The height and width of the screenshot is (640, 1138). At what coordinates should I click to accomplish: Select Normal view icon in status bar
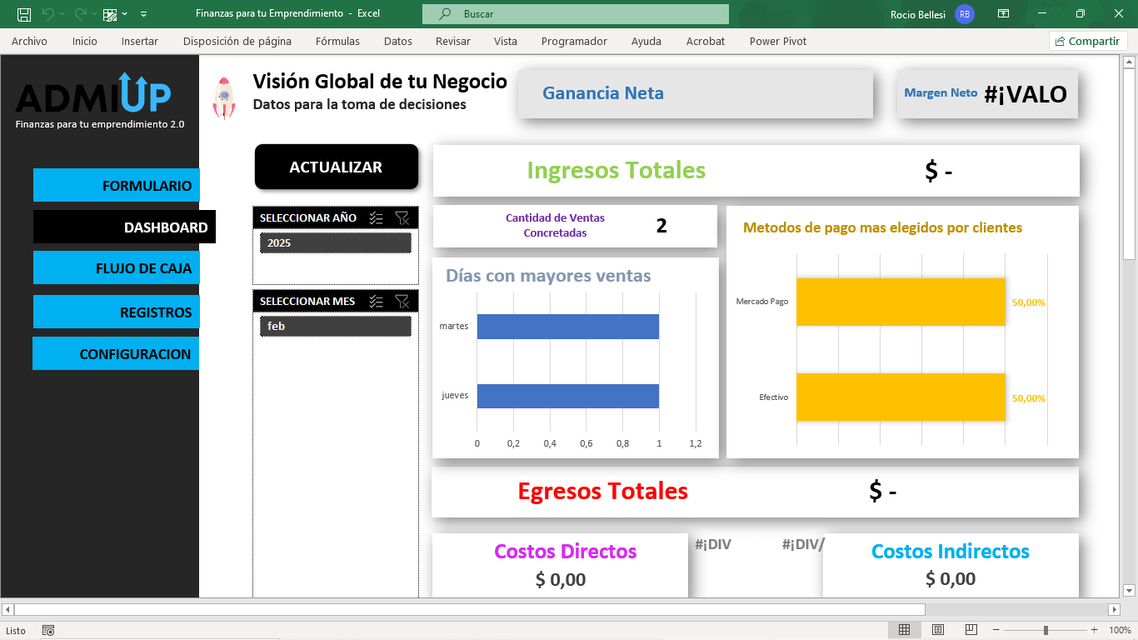click(x=904, y=630)
